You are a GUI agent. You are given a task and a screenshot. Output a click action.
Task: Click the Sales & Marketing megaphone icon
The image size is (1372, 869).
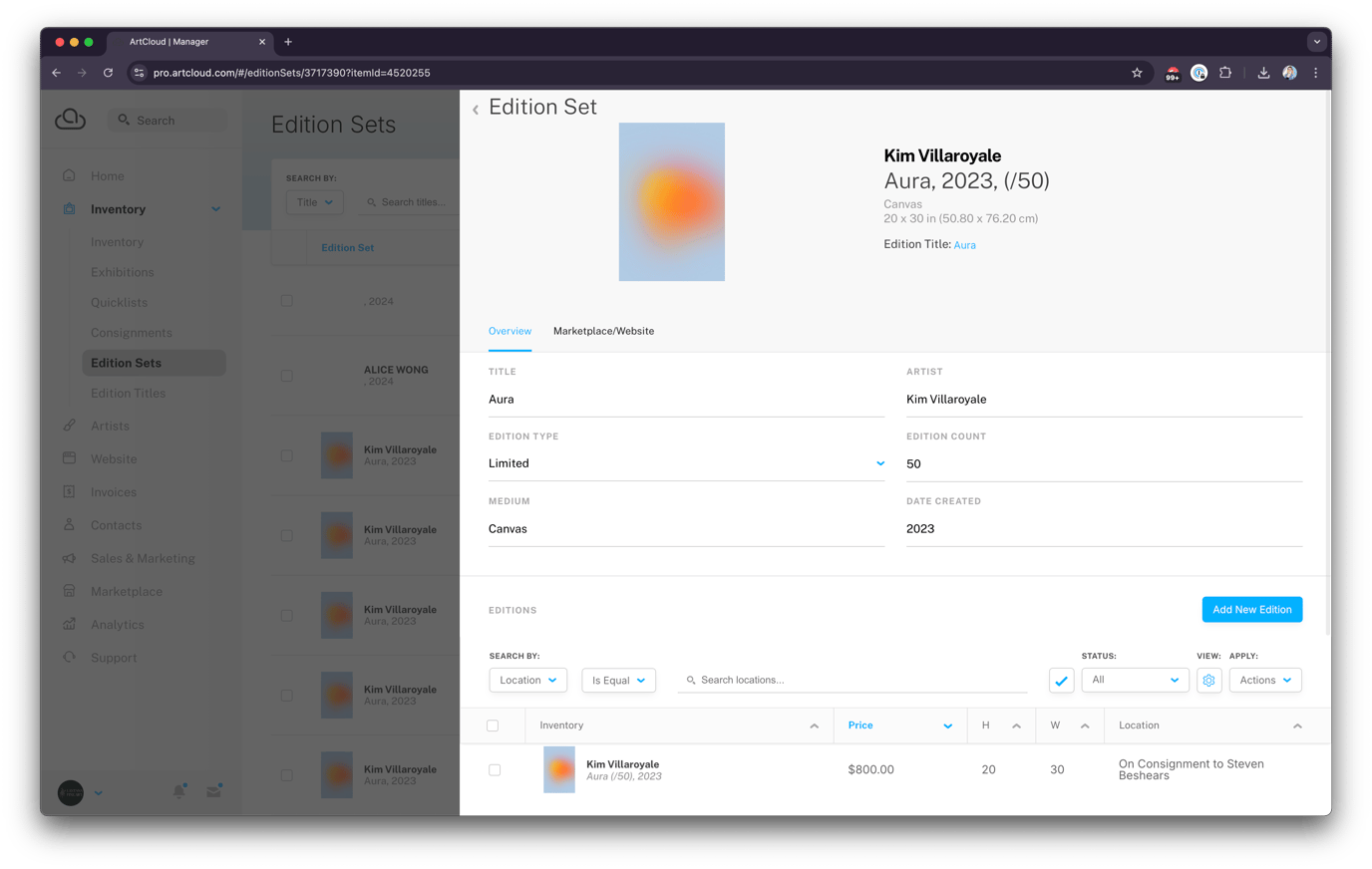tap(69, 558)
